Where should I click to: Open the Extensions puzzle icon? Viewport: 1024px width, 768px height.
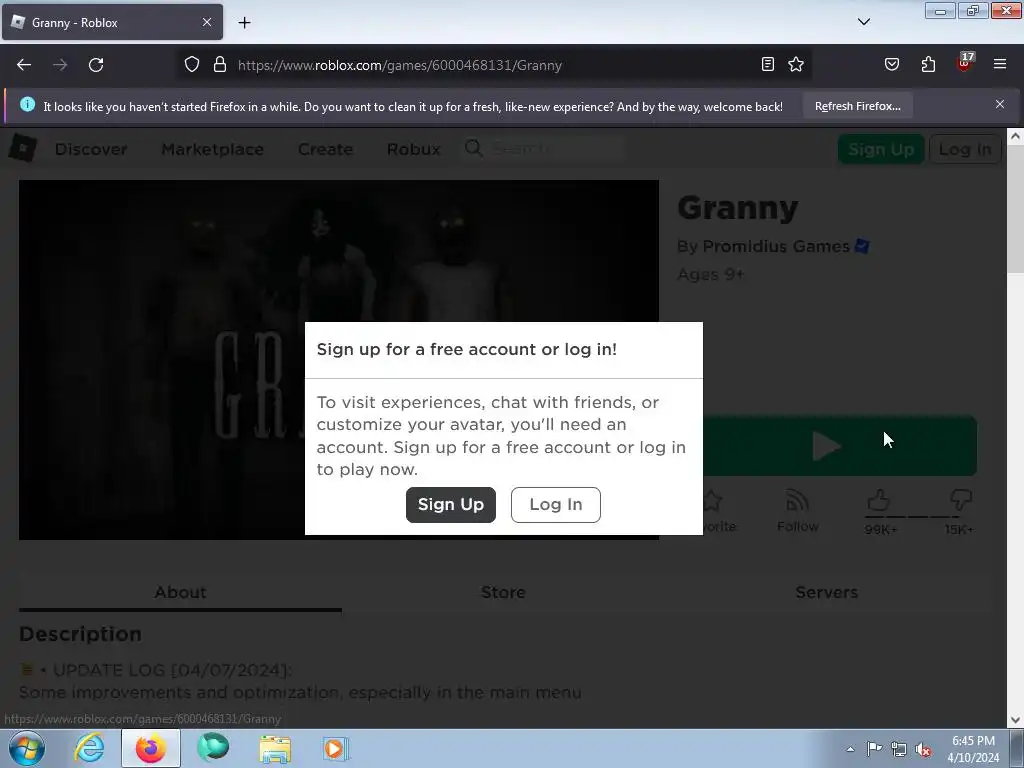[928, 64]
